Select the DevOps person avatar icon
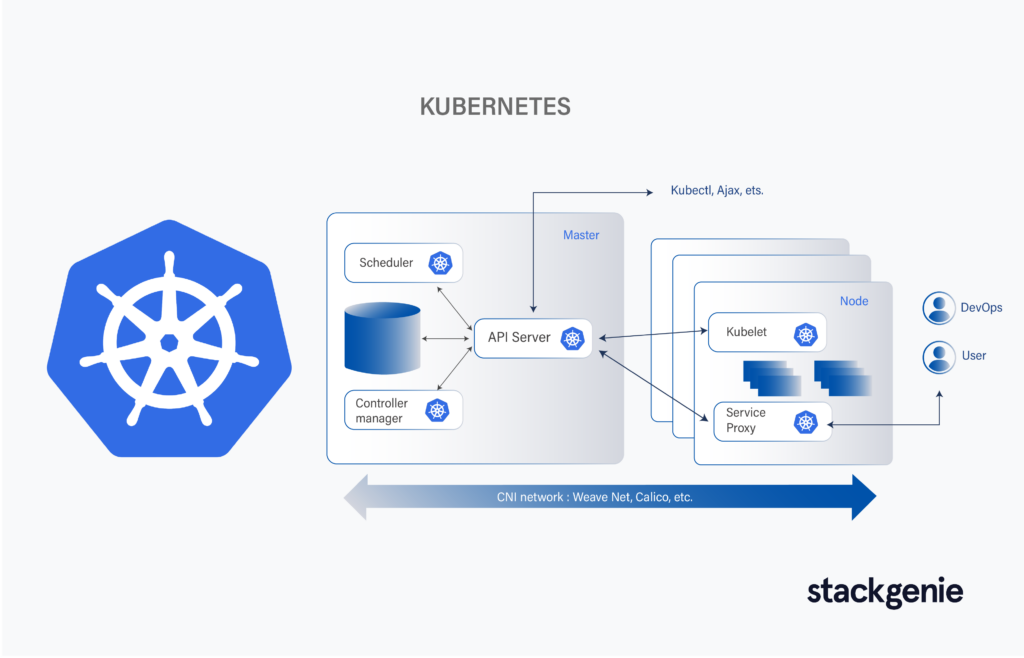Screen dimensions: 1024x658 click(939, 308)
